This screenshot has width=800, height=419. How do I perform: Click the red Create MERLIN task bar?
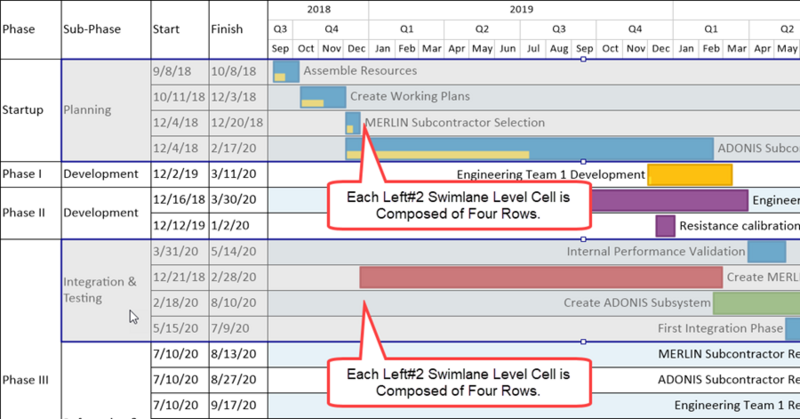point(541,277)
